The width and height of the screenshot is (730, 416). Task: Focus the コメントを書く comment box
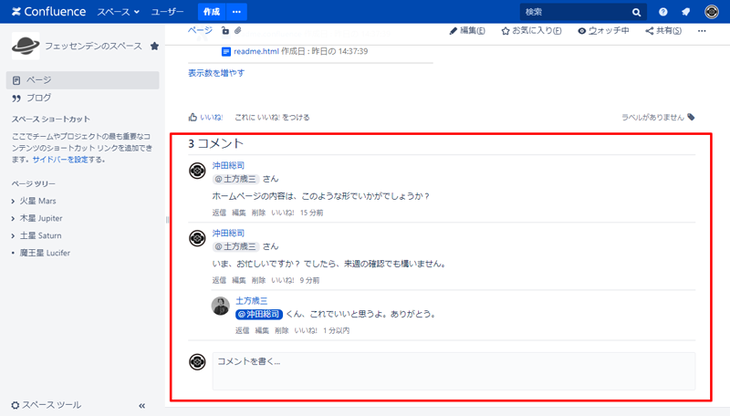(454, 371)
